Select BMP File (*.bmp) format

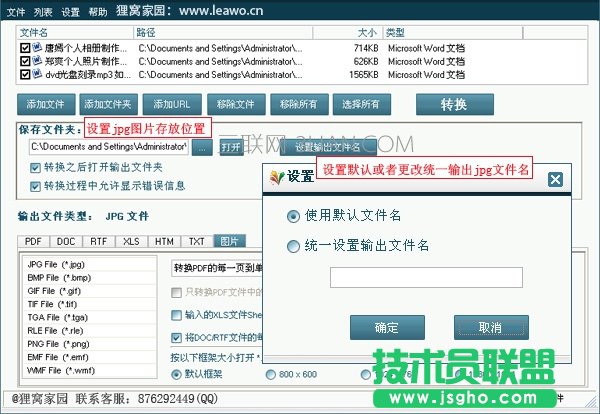tap(90, 278)
